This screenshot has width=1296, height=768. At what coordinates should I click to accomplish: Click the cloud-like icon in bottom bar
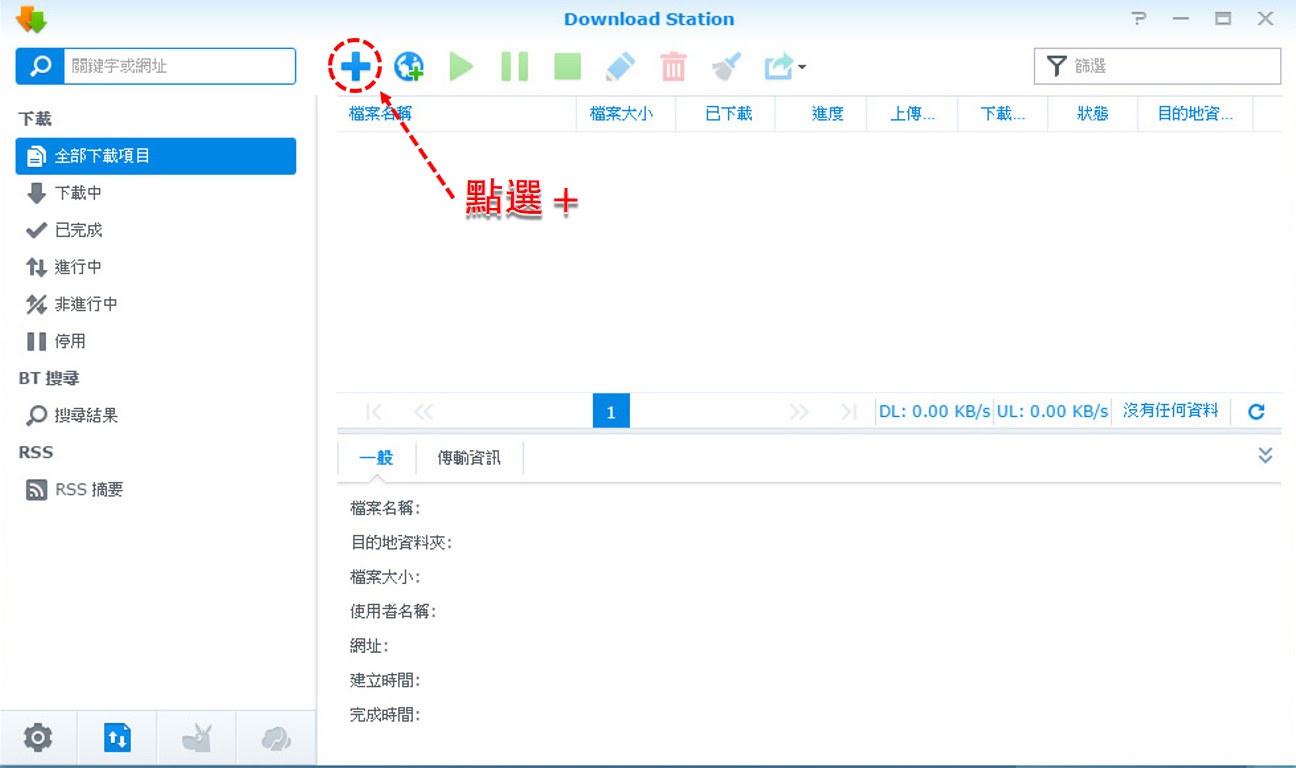click(x=276, y=739)
